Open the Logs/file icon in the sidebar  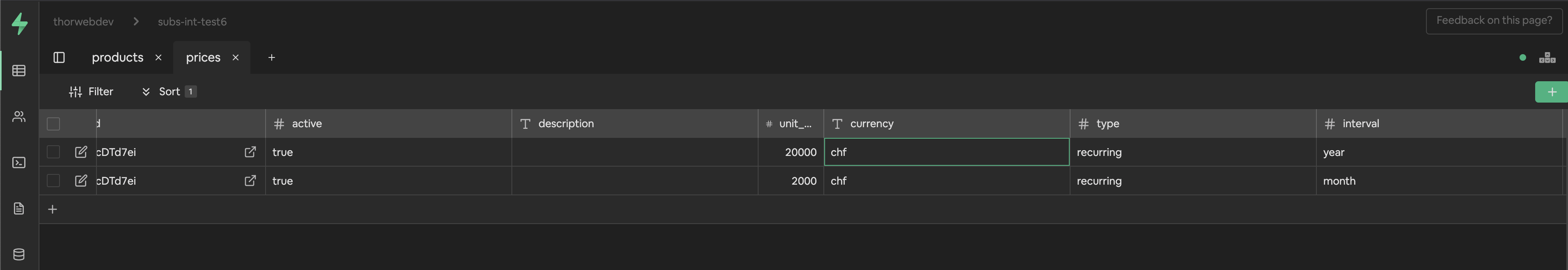pos(18,208)
